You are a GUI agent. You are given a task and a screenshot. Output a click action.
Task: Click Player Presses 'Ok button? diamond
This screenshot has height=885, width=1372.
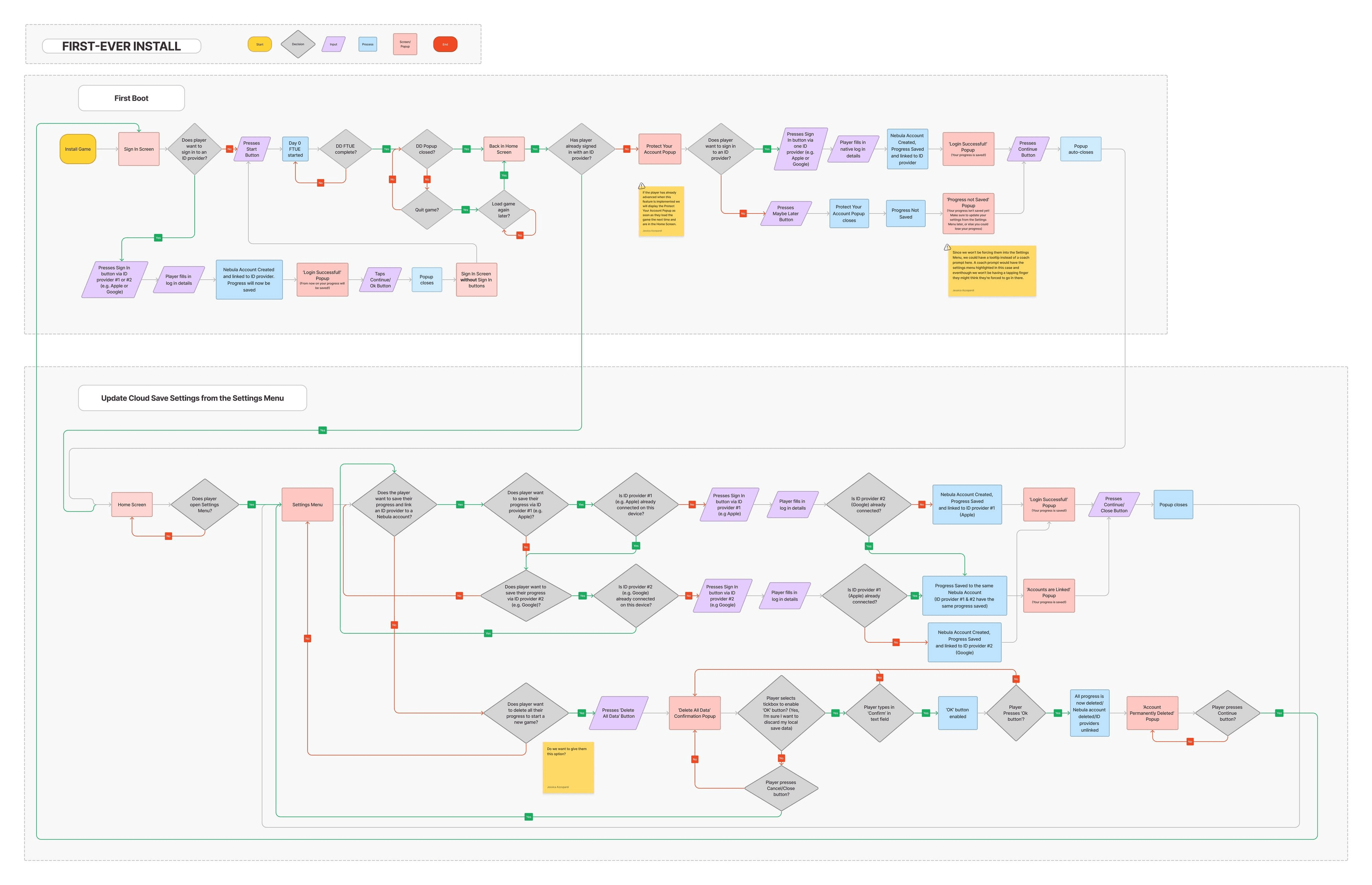[x=1015, y=713]
